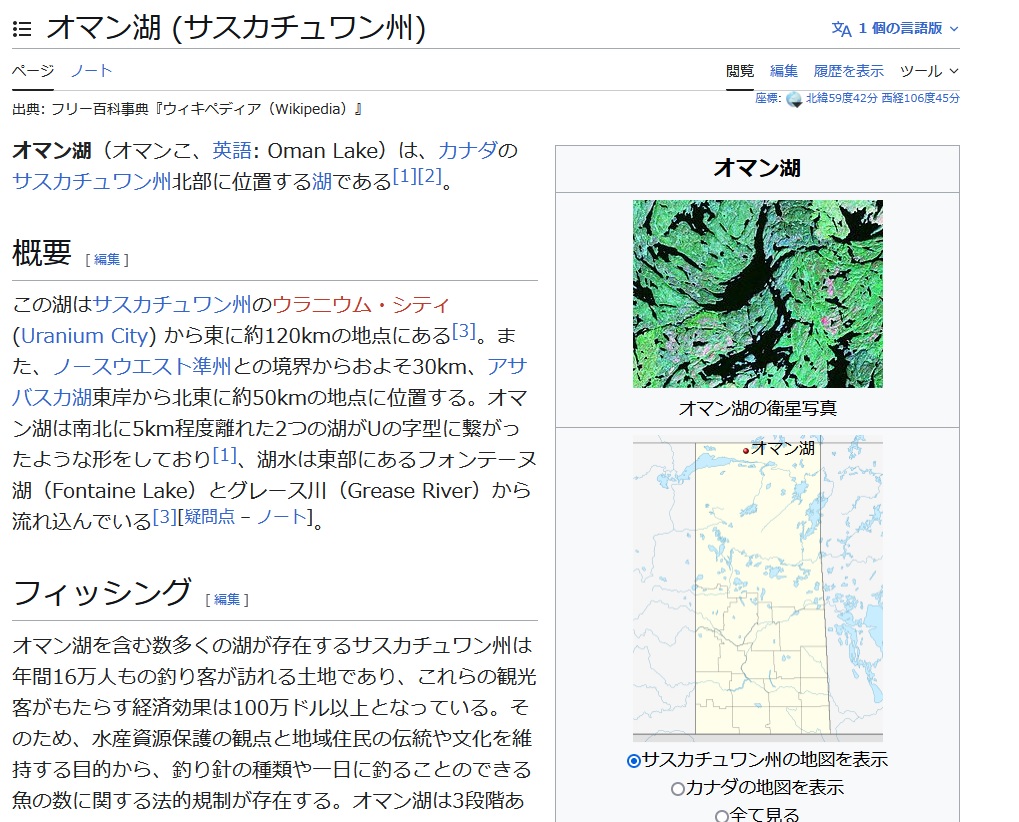1019x822 pixels.
Task: Follow the ウラニウム・シティ red link
Action: 362,305
